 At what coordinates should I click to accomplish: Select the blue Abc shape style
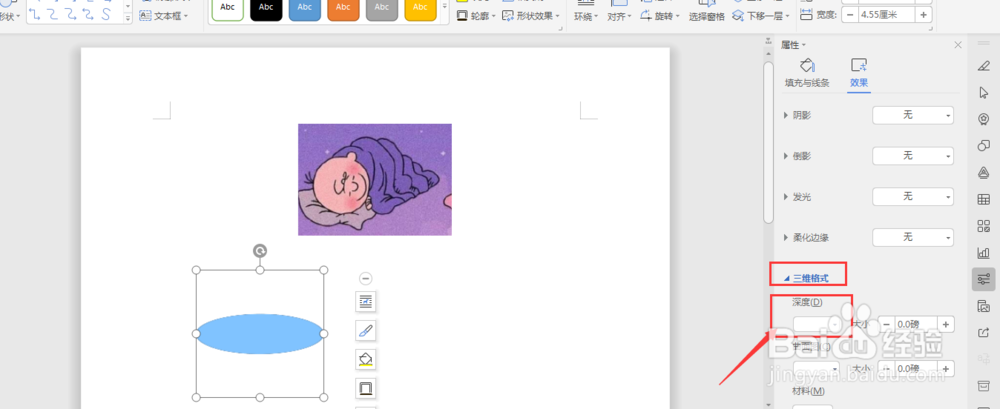tap(305, 9)
